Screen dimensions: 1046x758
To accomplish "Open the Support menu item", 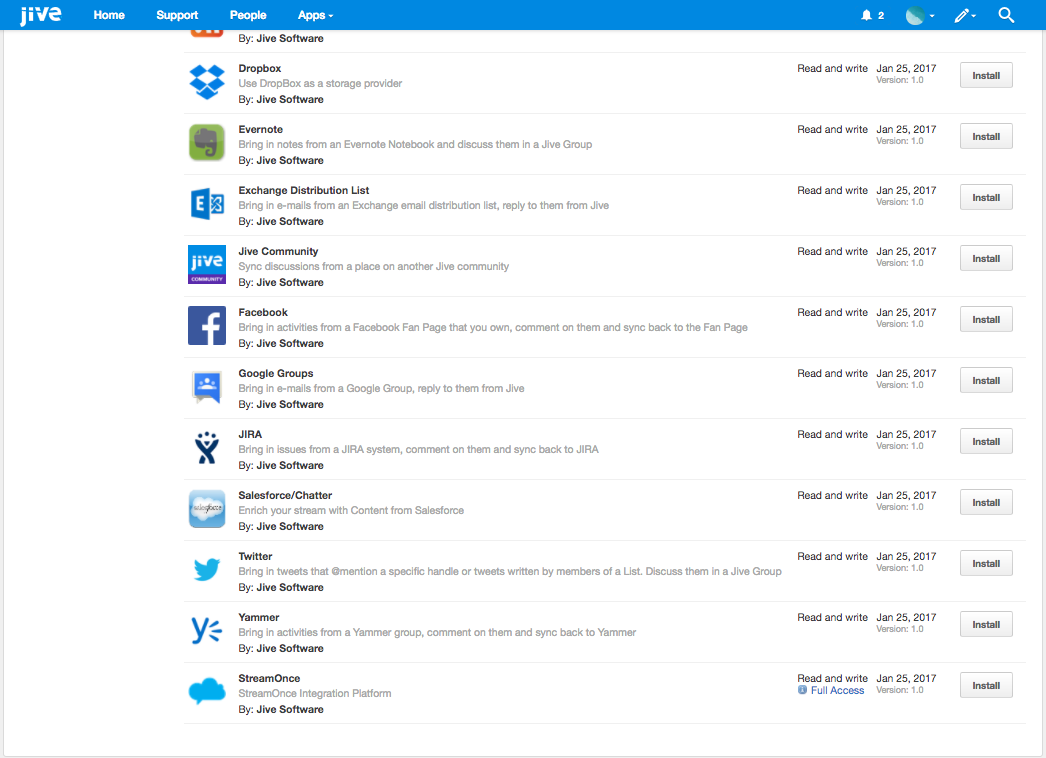I will [x=177, y=15].
